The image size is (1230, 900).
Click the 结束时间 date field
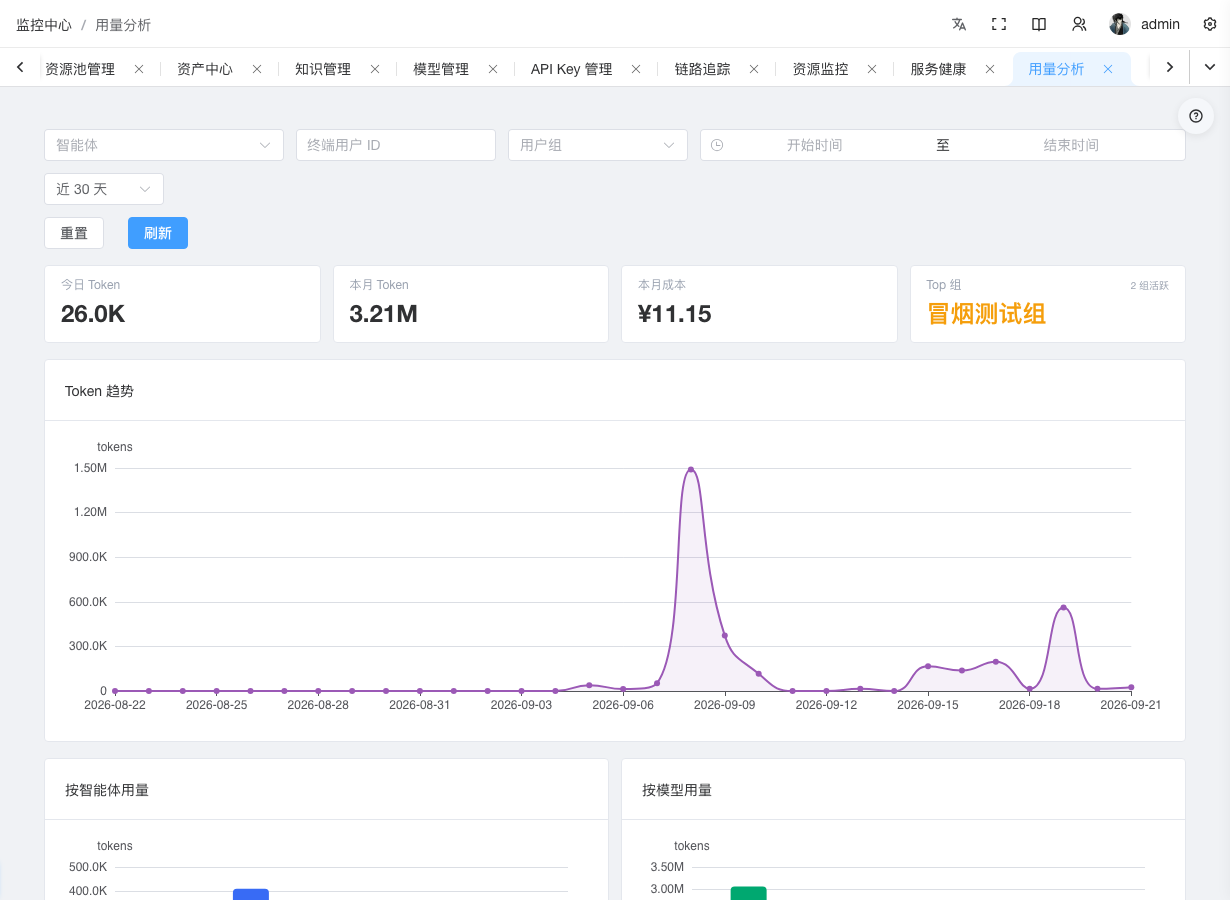click(1071, 145)
